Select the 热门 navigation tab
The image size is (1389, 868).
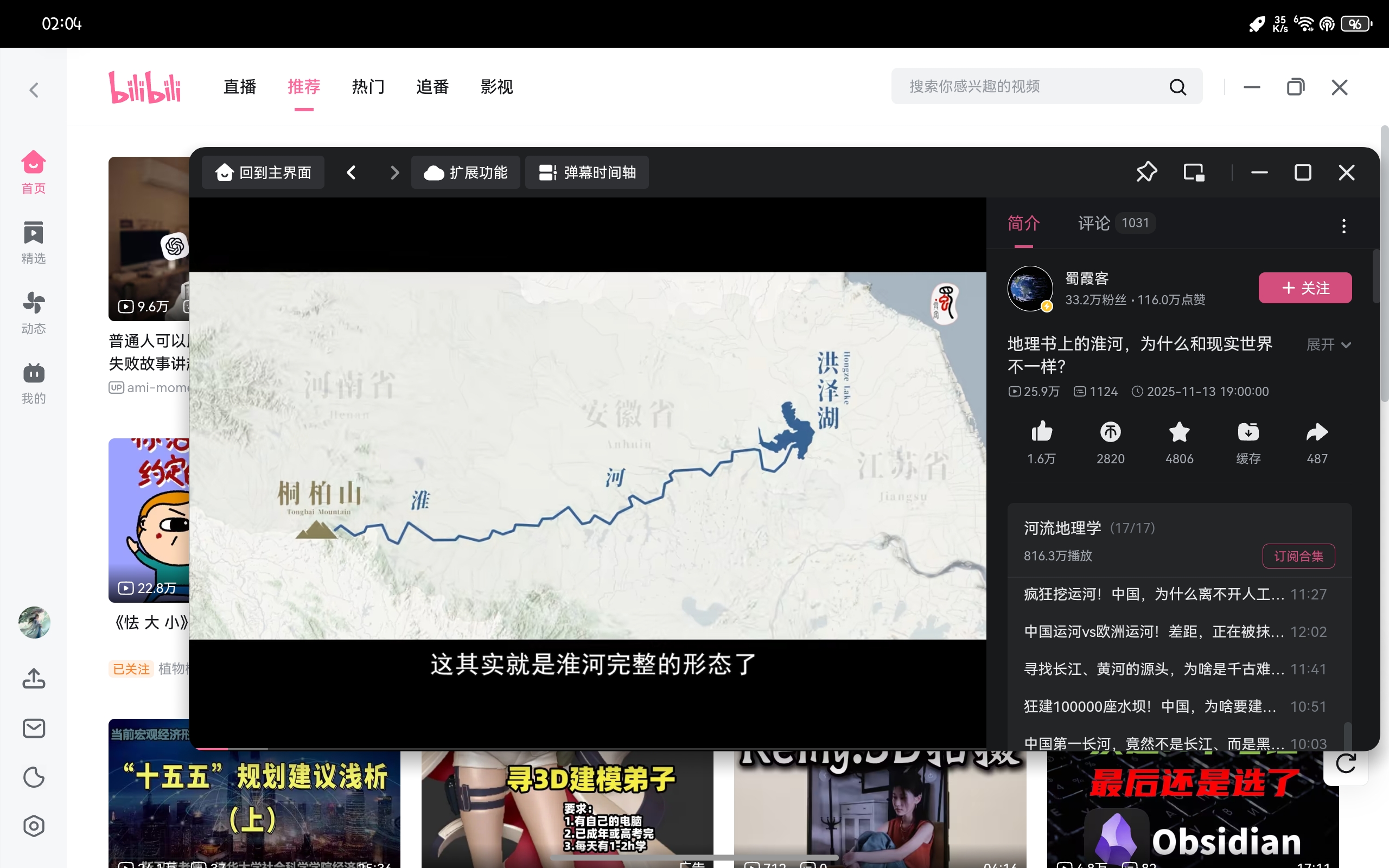(368, 87)
